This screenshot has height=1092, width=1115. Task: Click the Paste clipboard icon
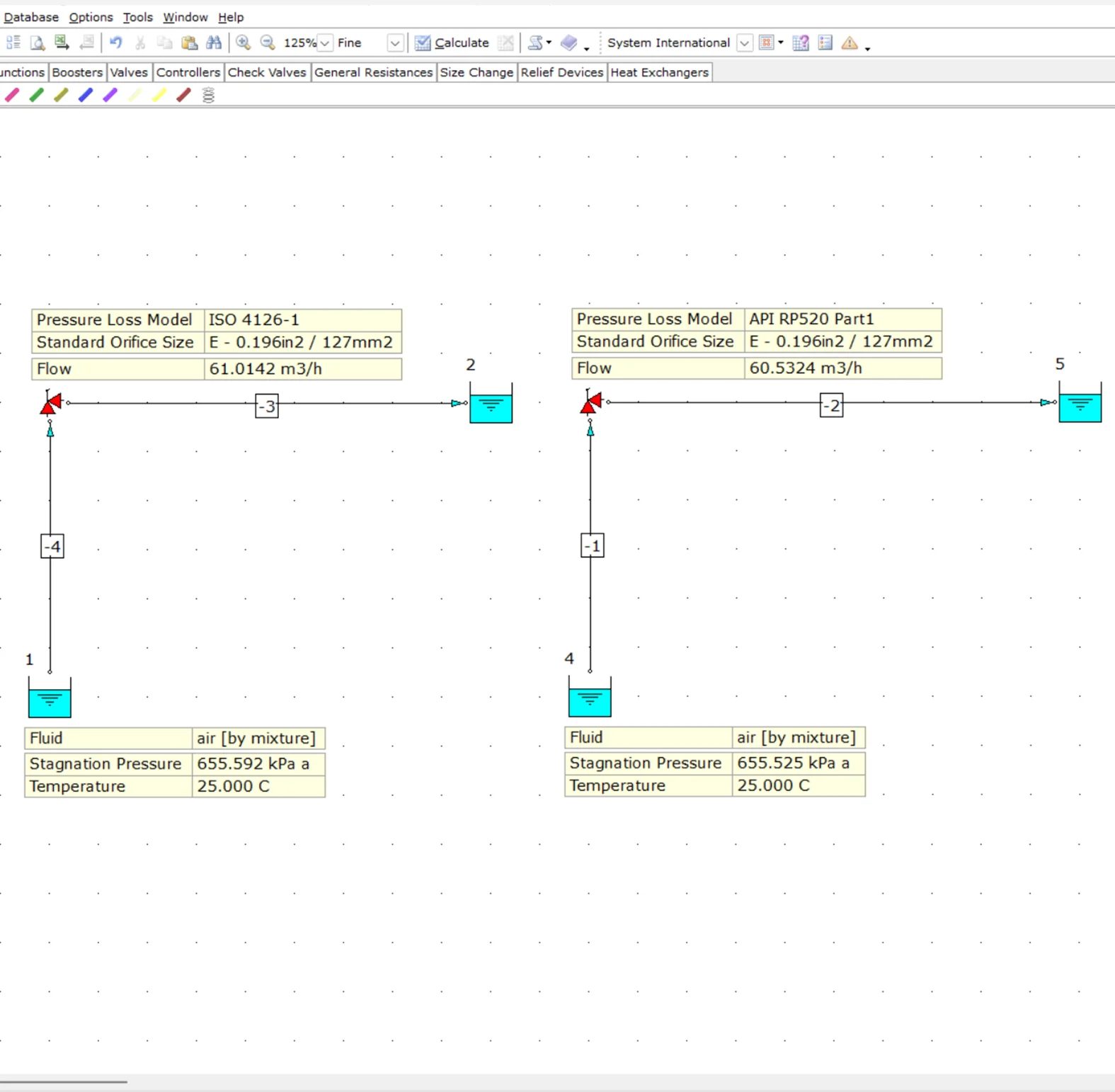pos(189,43)
